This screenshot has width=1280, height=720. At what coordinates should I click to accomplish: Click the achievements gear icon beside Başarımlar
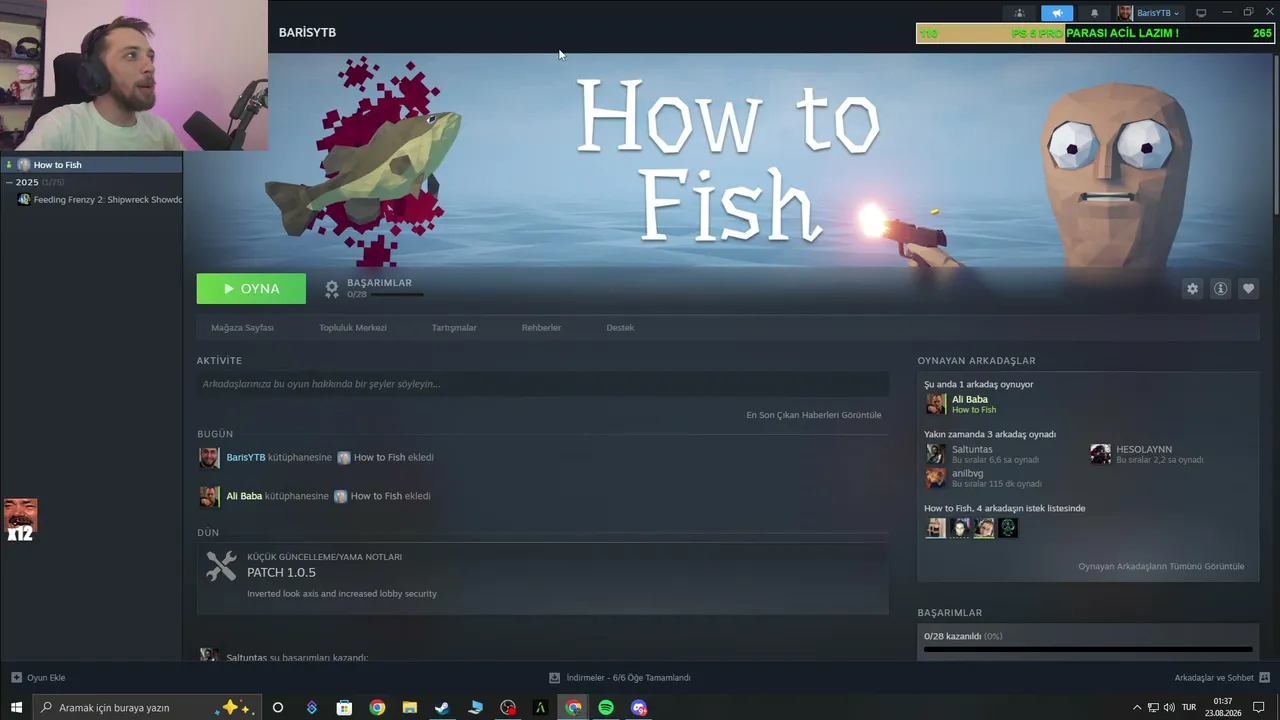[332, 289]
